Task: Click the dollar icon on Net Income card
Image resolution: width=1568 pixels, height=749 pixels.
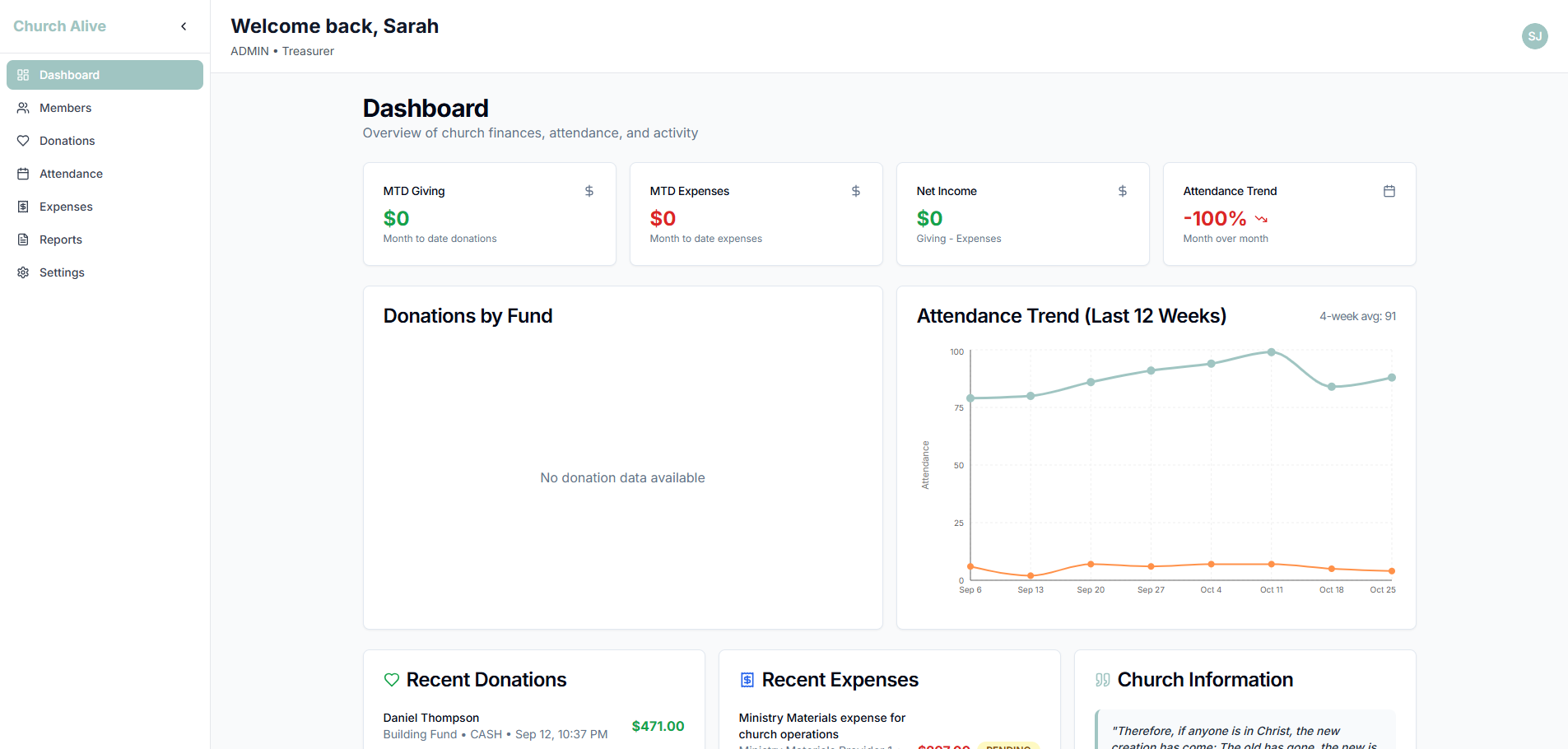Action: click(1122, 191)
